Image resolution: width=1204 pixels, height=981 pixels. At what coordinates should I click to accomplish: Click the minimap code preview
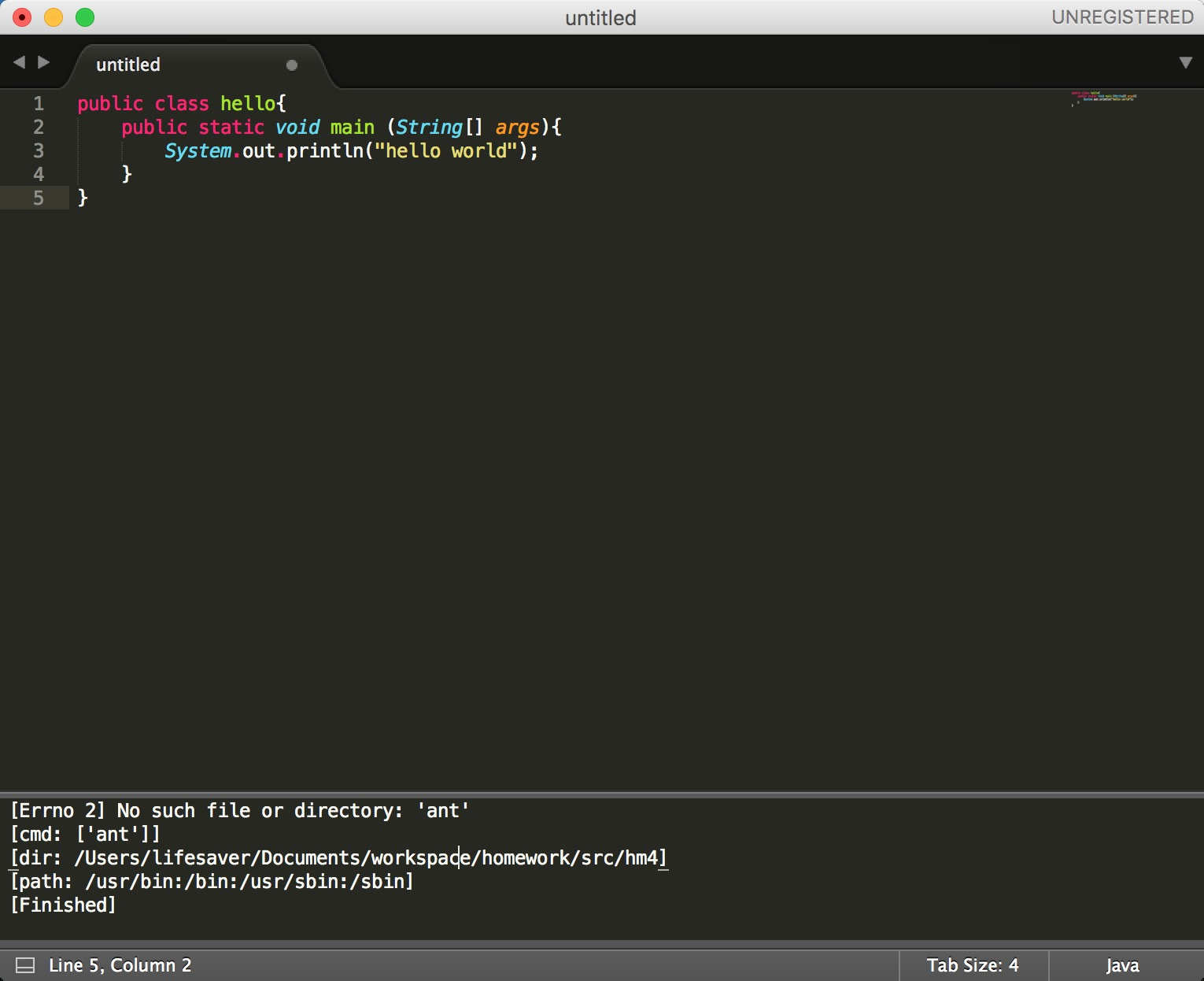click(1104, 98)
